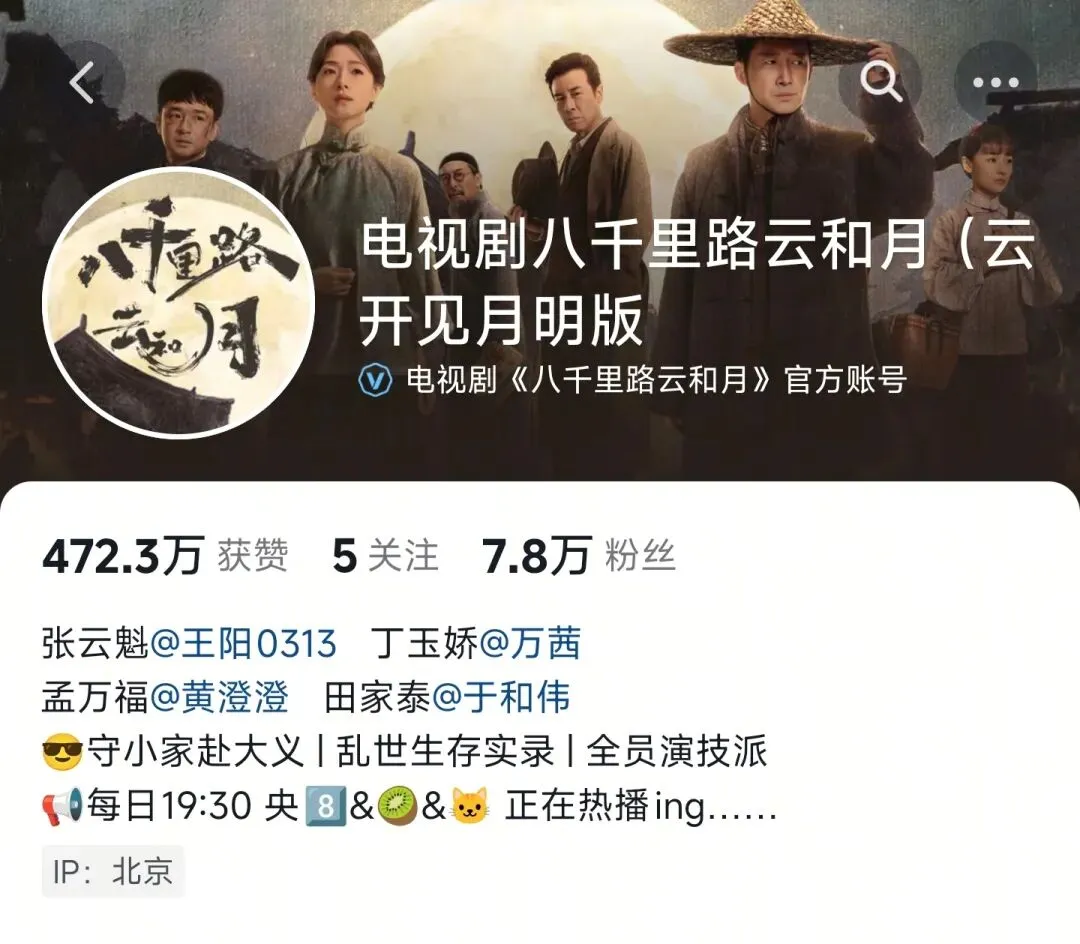Open the 5 关注 following list
This screenshot has width=1080, height=944.
[385, 556]
